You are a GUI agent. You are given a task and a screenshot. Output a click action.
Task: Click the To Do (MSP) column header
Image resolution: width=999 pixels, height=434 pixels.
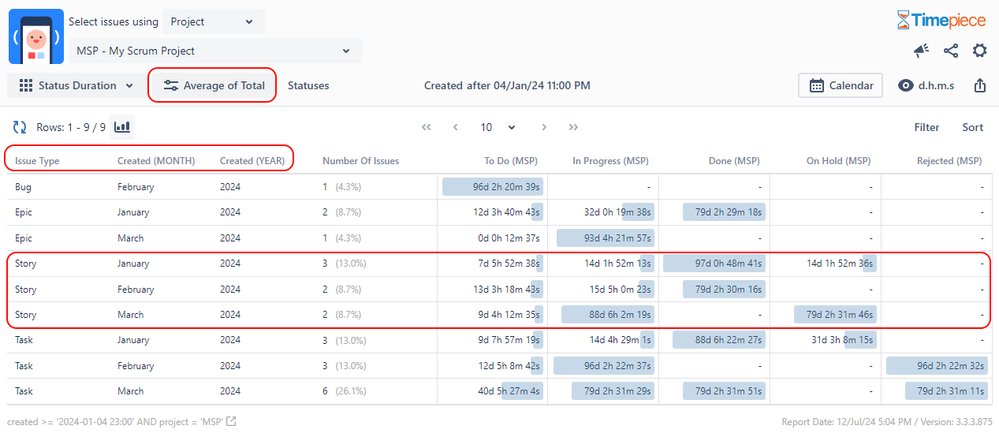pos(512,161)
